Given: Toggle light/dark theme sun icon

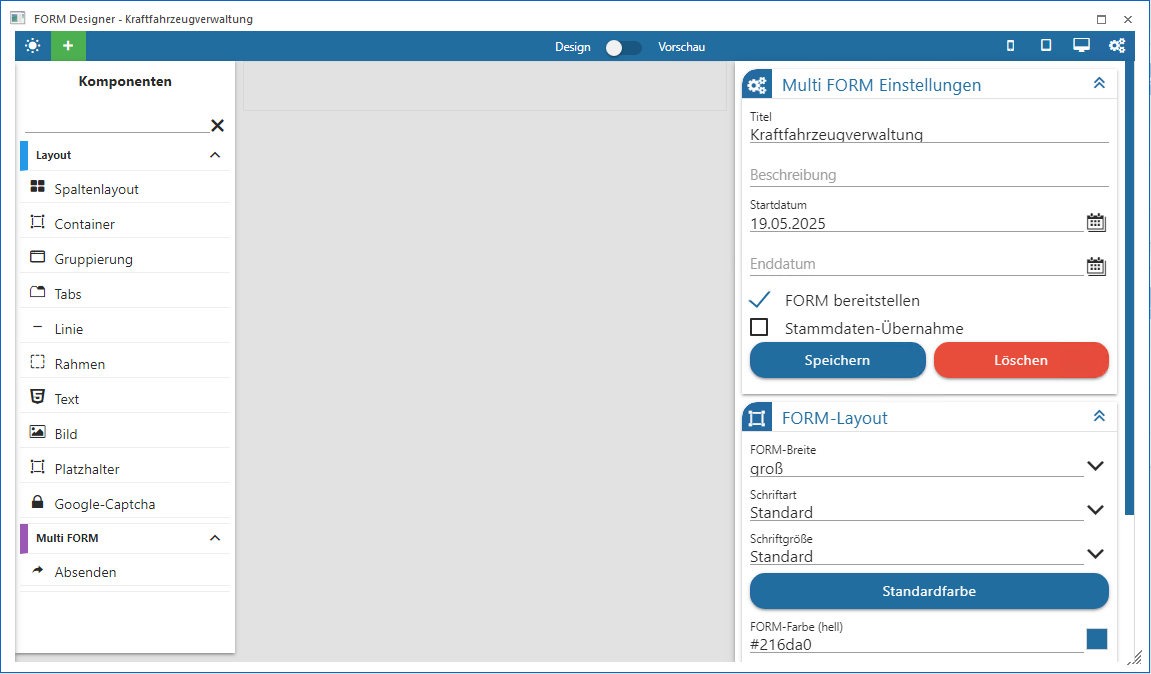Looking at the screenshot, I should click(x=33, y=46).
